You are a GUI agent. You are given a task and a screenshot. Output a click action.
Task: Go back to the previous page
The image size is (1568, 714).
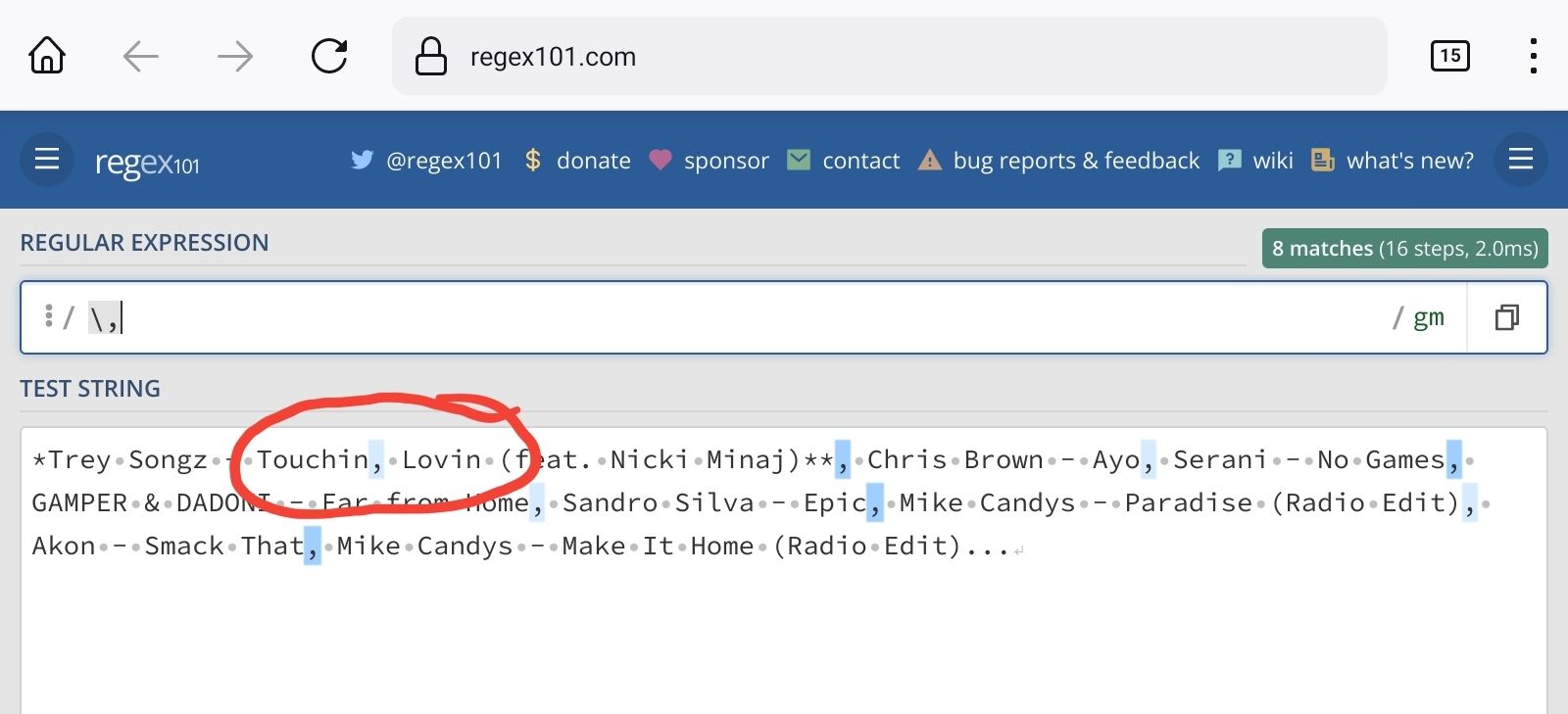click(141, 56)
